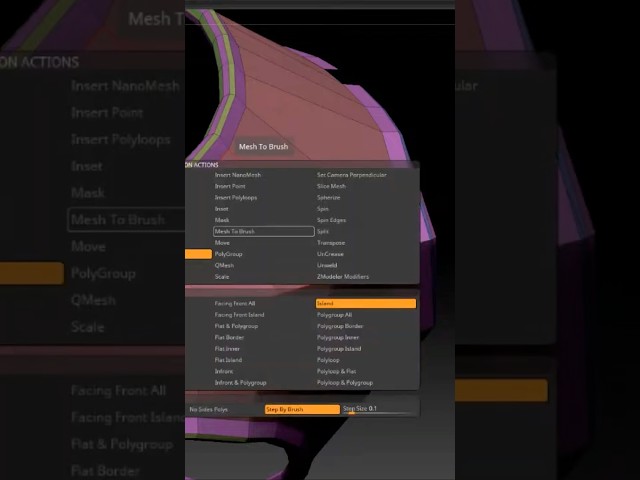
Task: Select the PolyGroup action
Action: pos(228,254)
